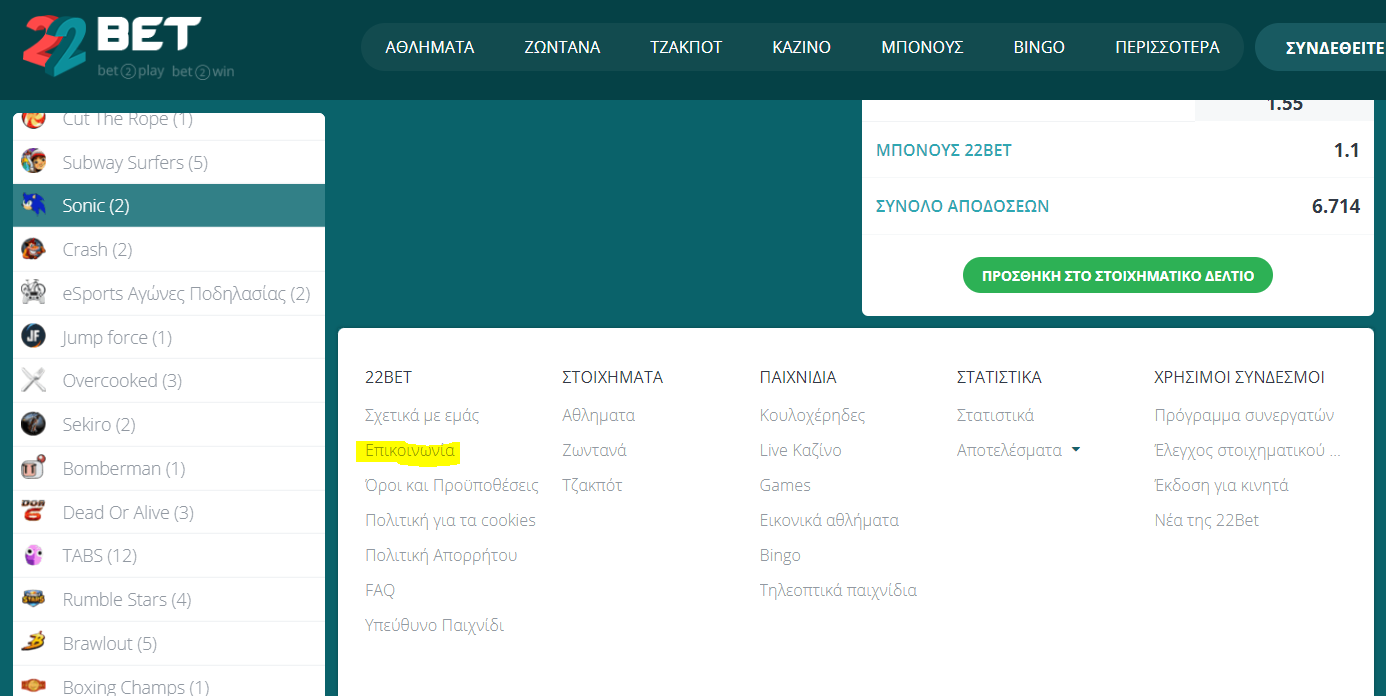
Task: Open Έλεγχος στοιχηματικού link
Action: click(1246, 450)
